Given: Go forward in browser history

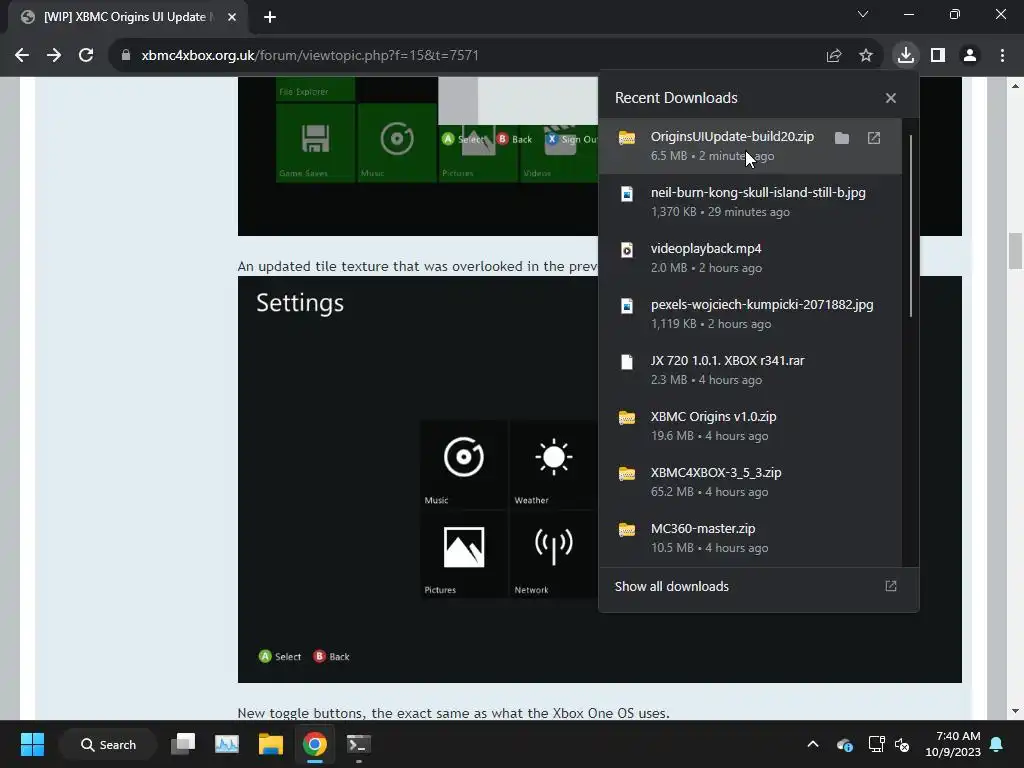Looking at the screenshot, I should (x=54, y=56).
